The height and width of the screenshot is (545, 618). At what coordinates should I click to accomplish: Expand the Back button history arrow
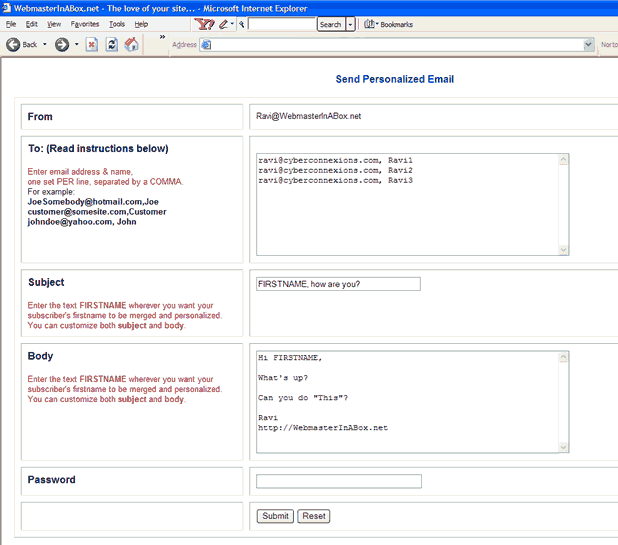click(x=45, y=45)
